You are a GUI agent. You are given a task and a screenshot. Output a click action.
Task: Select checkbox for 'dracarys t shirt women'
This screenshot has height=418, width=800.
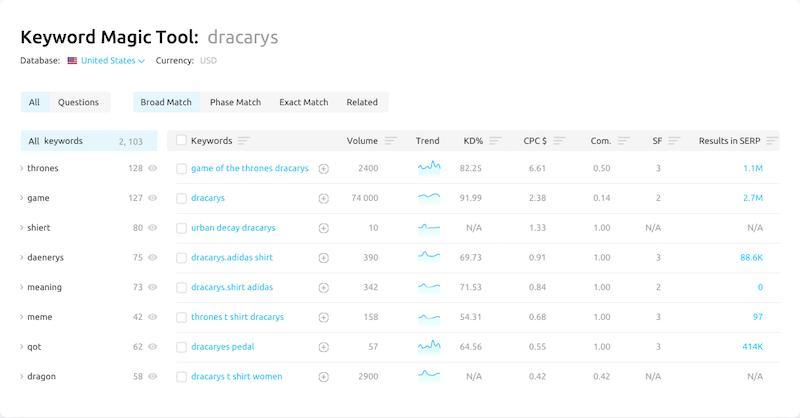click(x=181, y=377)
